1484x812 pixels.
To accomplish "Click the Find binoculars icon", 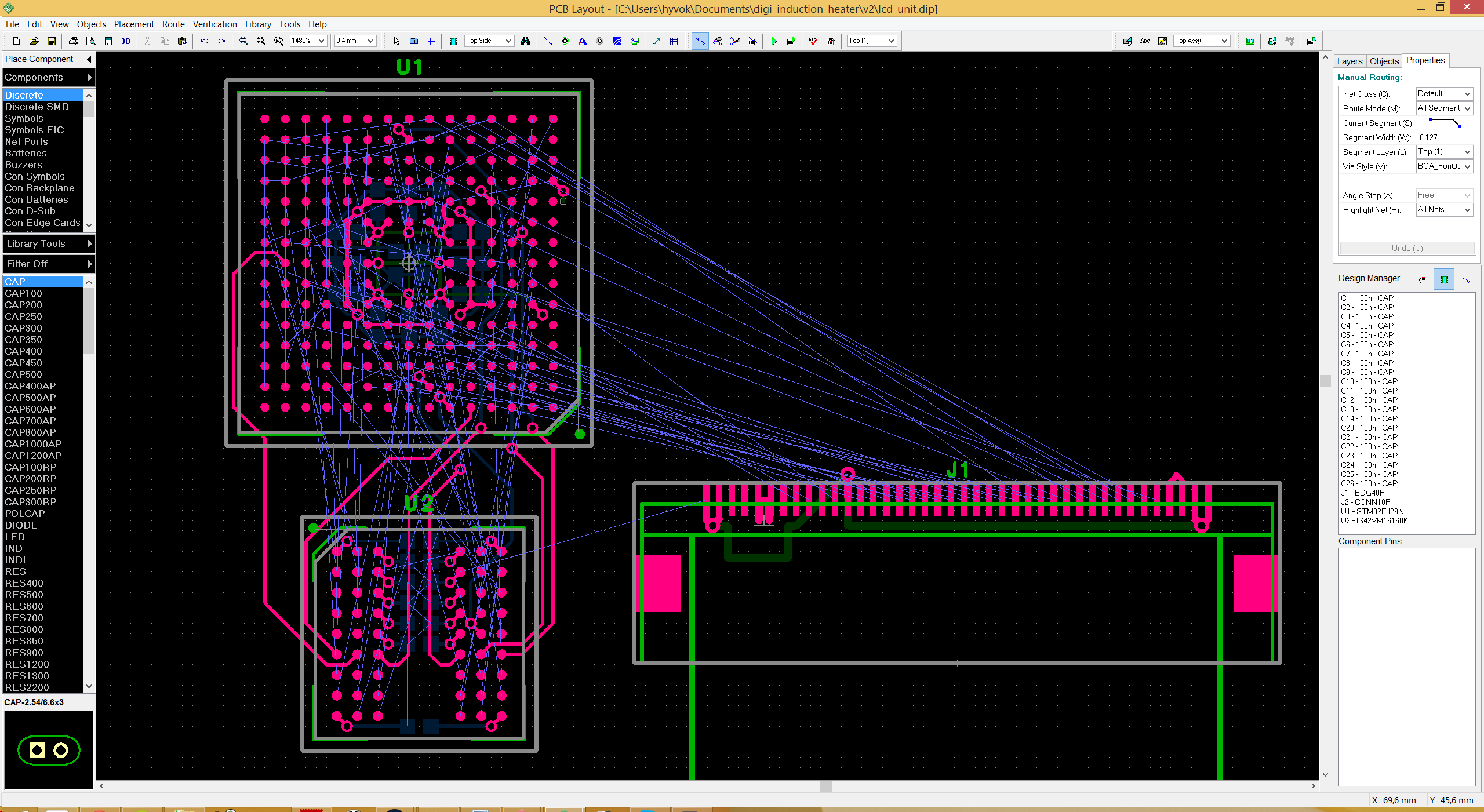I will point(525,41).
